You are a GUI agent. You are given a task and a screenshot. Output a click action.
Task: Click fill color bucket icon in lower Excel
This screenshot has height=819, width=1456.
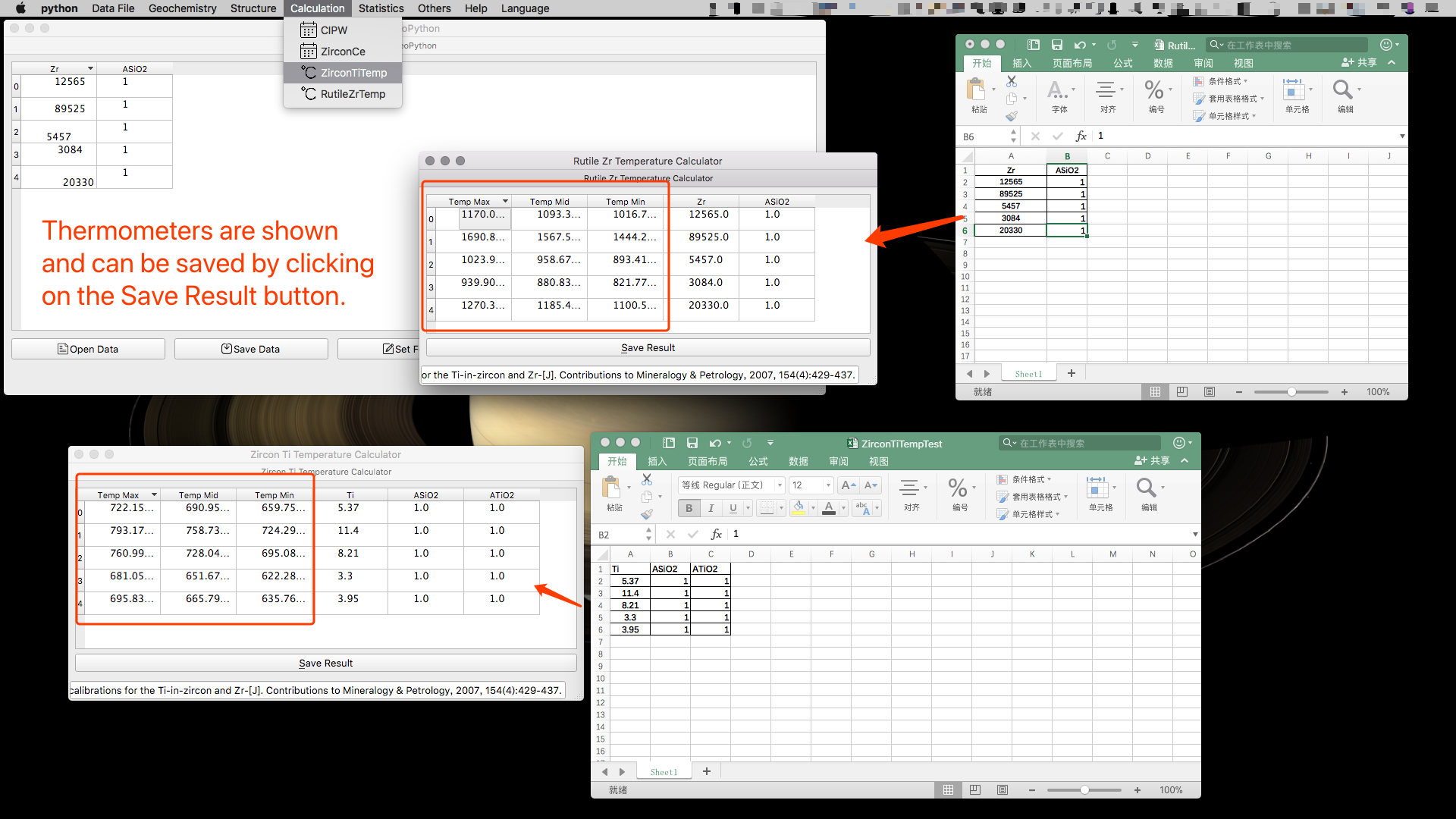(799, 507)
